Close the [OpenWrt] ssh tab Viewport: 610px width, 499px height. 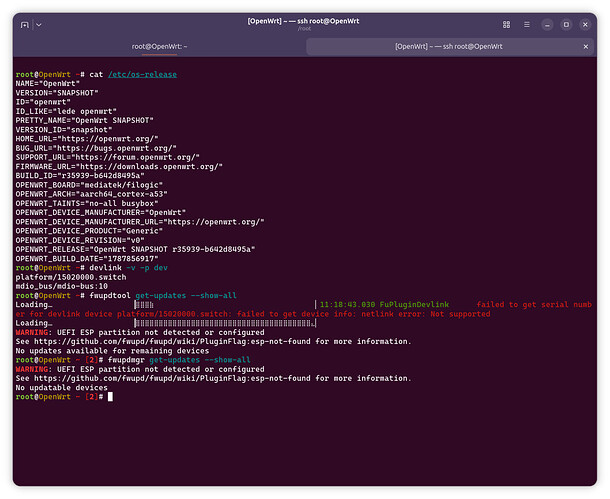585,47
